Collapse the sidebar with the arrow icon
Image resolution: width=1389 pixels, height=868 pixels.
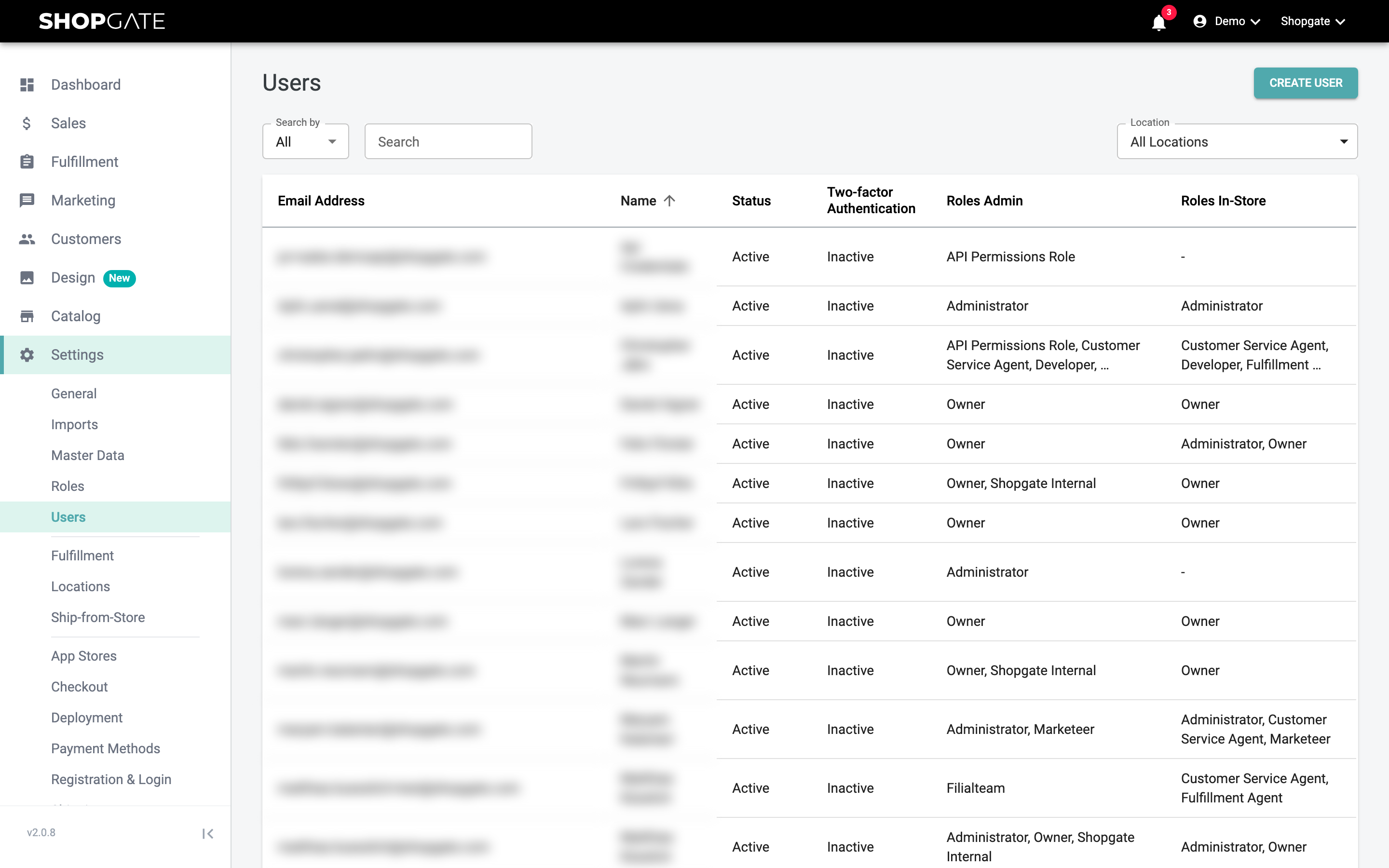pos(208,834)
